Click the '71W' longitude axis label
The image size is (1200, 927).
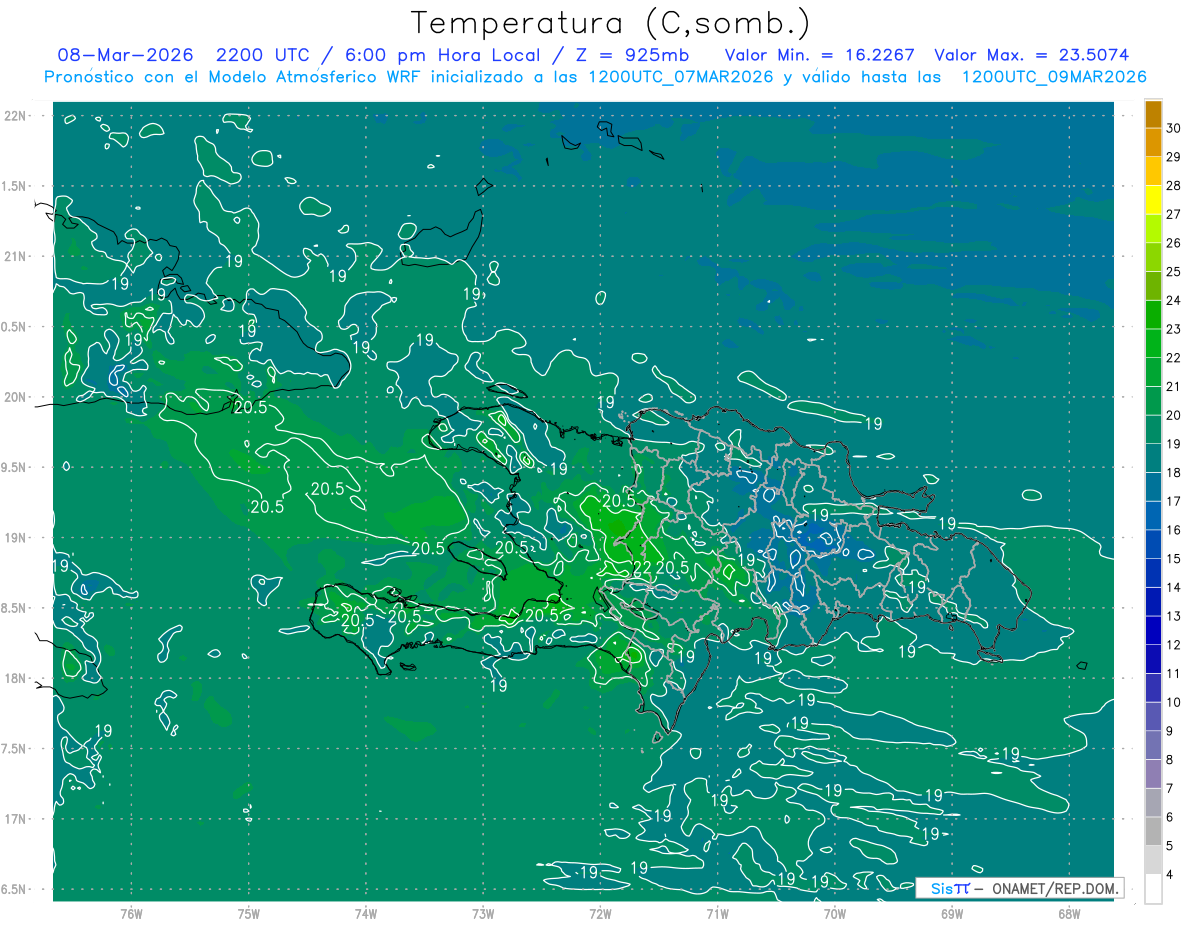coord(717,913)
